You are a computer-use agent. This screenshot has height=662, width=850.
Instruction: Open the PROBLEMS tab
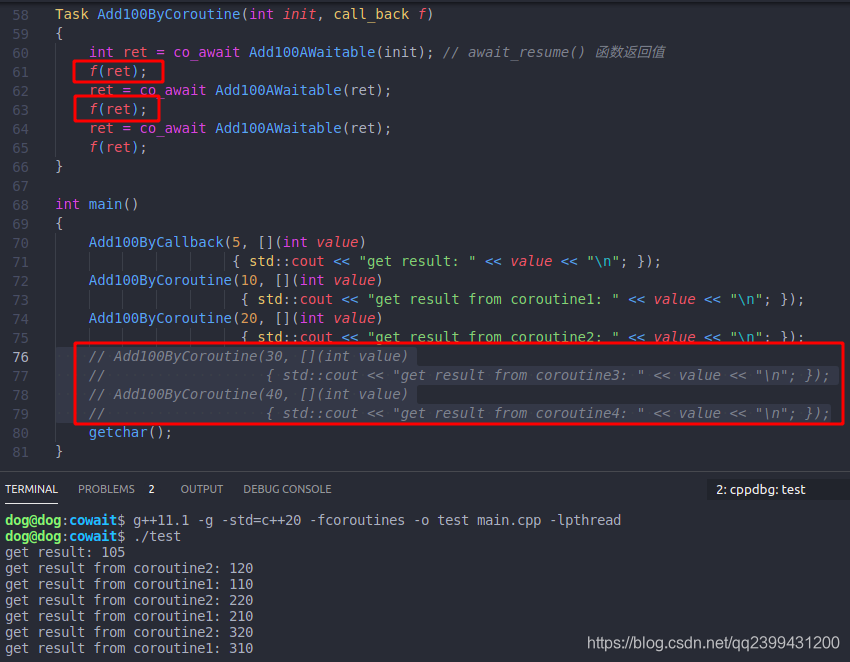point(106,489)
